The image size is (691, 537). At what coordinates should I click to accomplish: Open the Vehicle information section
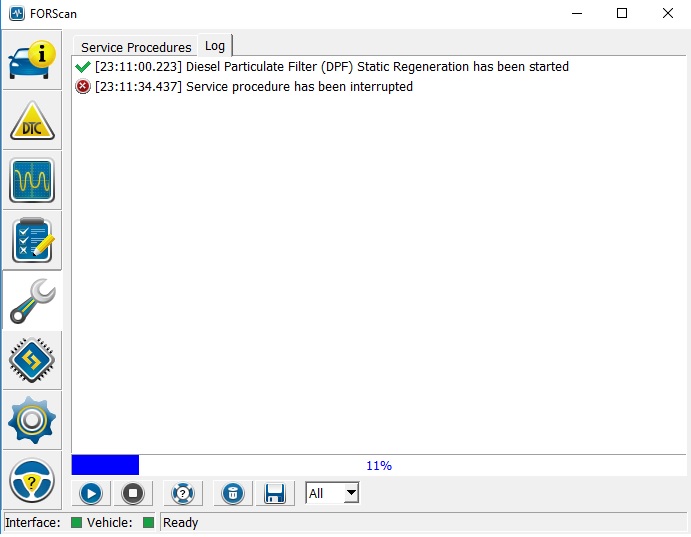tap(32, 60)
